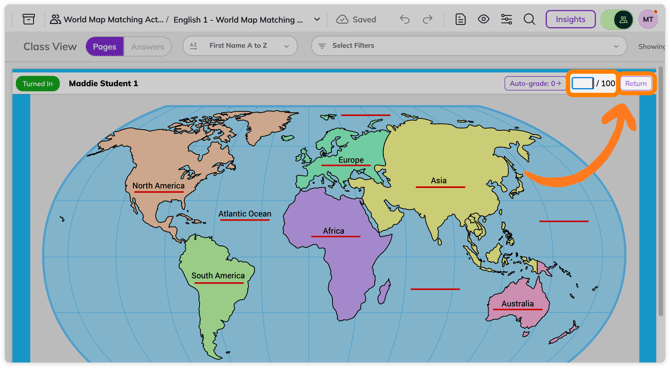Click the Turned In status badge
Screen dimensions: 670x368
tap(38, 83)
